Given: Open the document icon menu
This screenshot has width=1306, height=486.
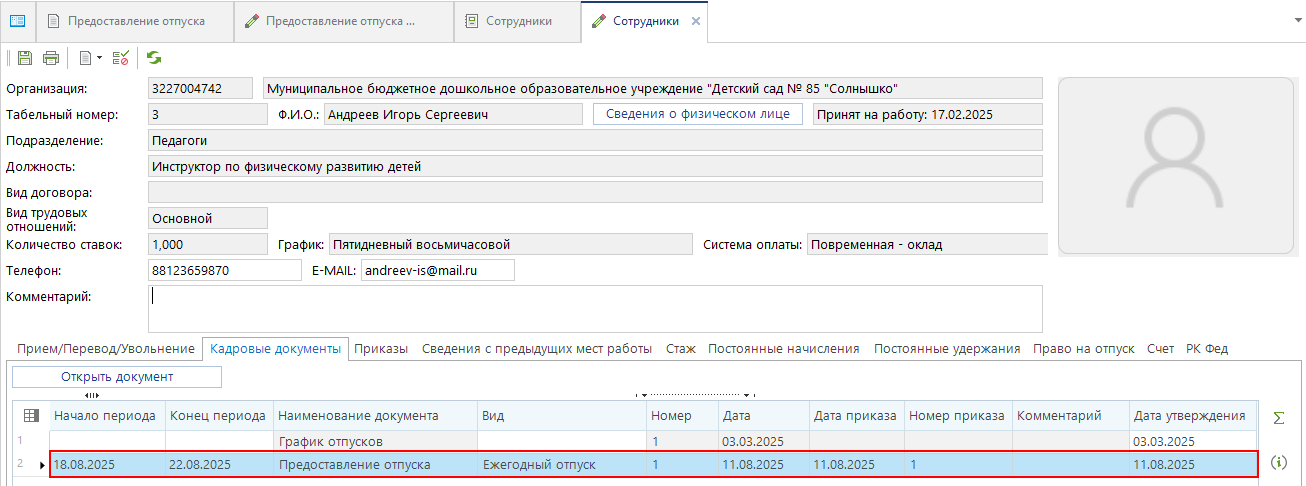Looking at the screenshot, I should coord(91,58).
